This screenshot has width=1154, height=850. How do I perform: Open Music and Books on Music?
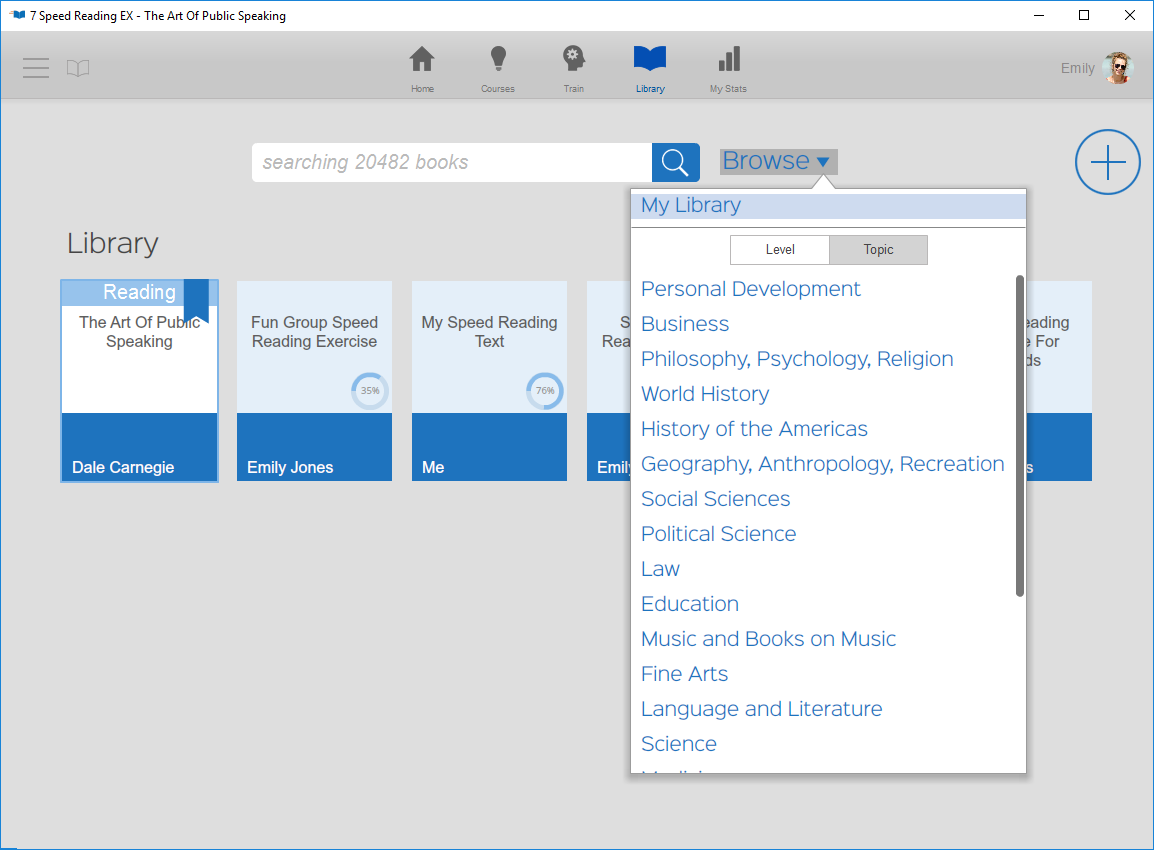[x=768, y=638]
